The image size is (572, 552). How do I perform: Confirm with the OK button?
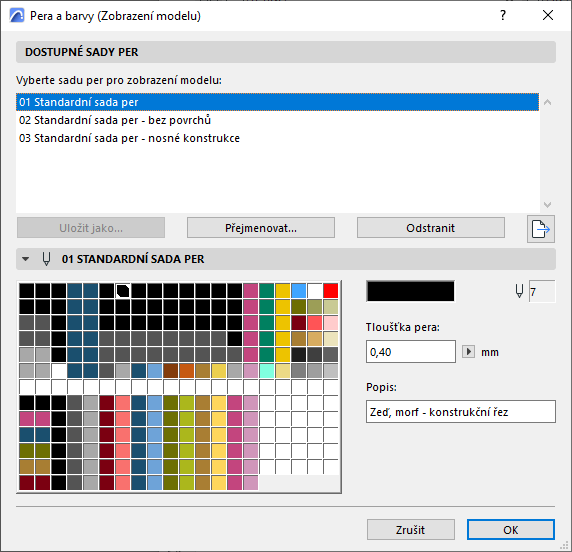(511, 530)
